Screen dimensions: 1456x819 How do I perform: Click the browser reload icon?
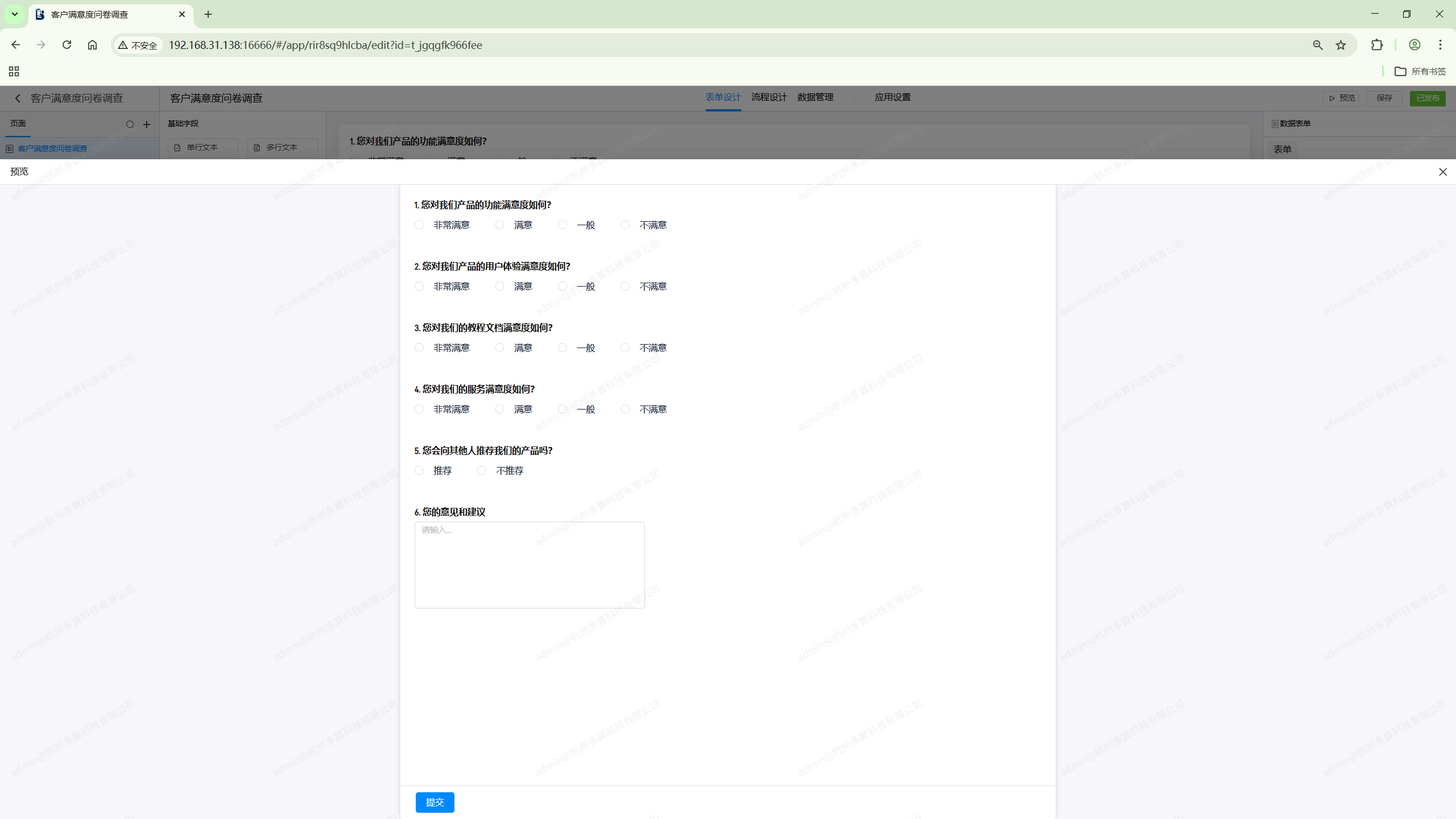coord(67,45)
